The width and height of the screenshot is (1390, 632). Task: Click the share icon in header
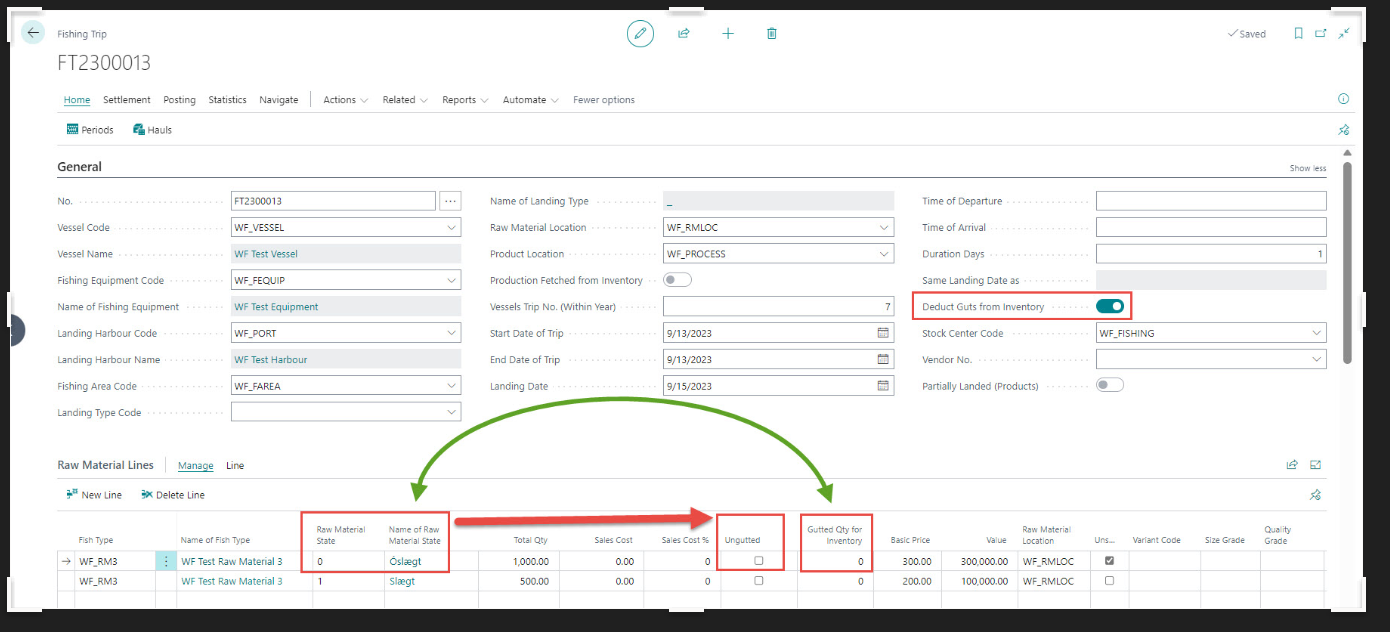click(684, 33)
